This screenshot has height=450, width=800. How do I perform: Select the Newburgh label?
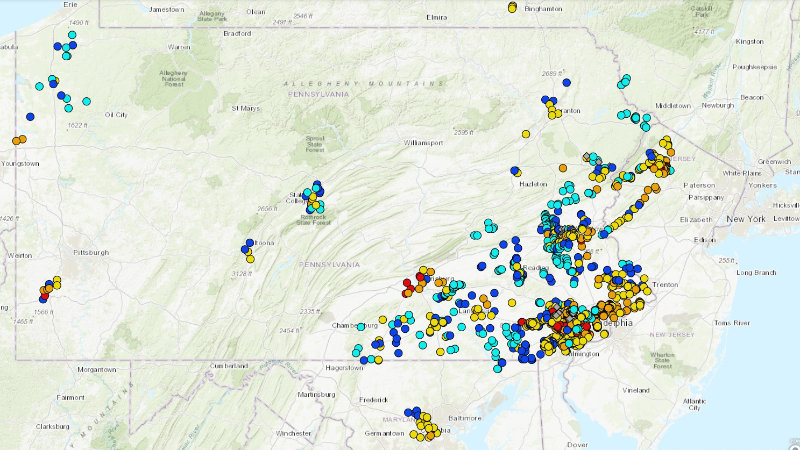coord(717,105)
